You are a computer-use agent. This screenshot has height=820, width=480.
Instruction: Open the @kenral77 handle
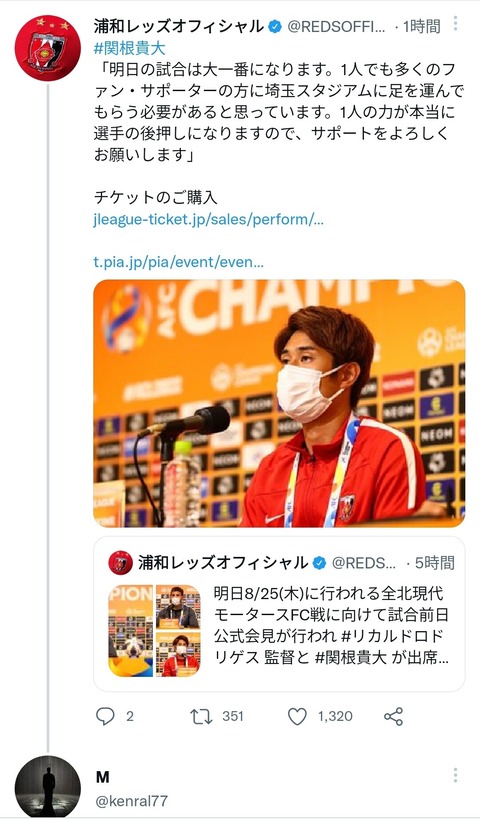(x=132, y=801)
